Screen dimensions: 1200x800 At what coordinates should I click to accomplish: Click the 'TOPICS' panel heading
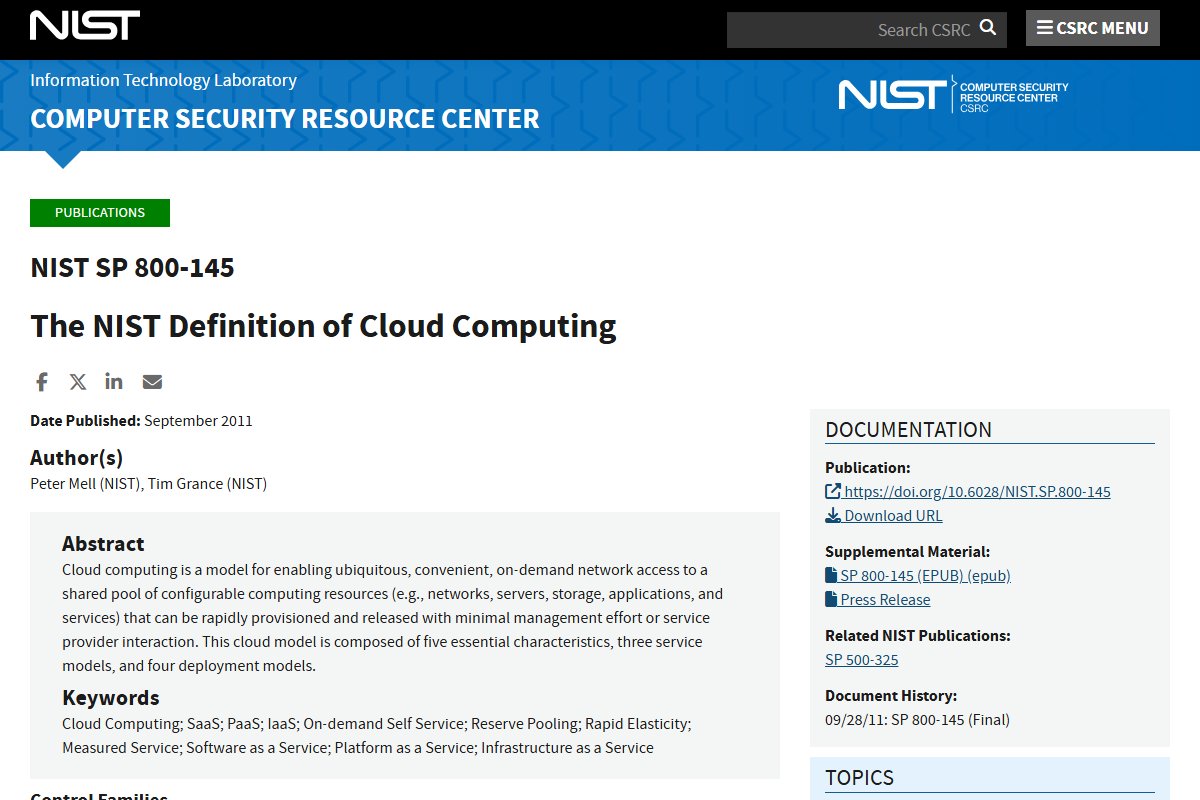859,778
